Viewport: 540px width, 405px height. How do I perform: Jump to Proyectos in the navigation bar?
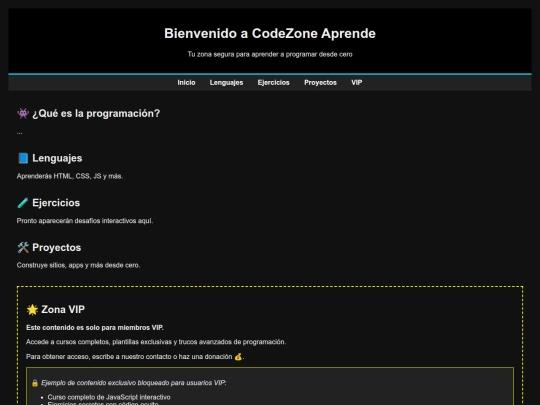tap(320, 83)
